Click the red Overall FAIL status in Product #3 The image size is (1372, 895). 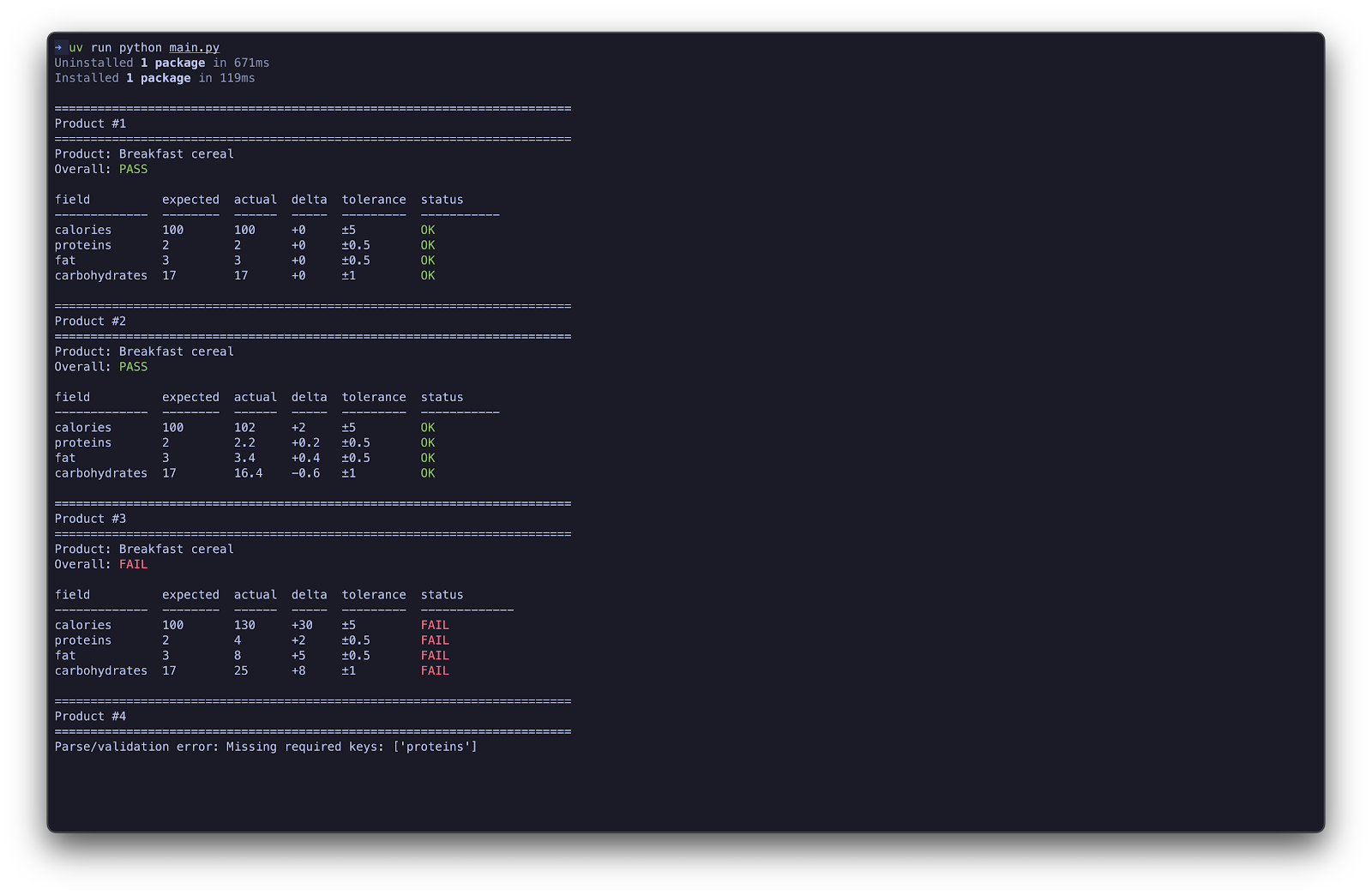(x=133, y=565)
